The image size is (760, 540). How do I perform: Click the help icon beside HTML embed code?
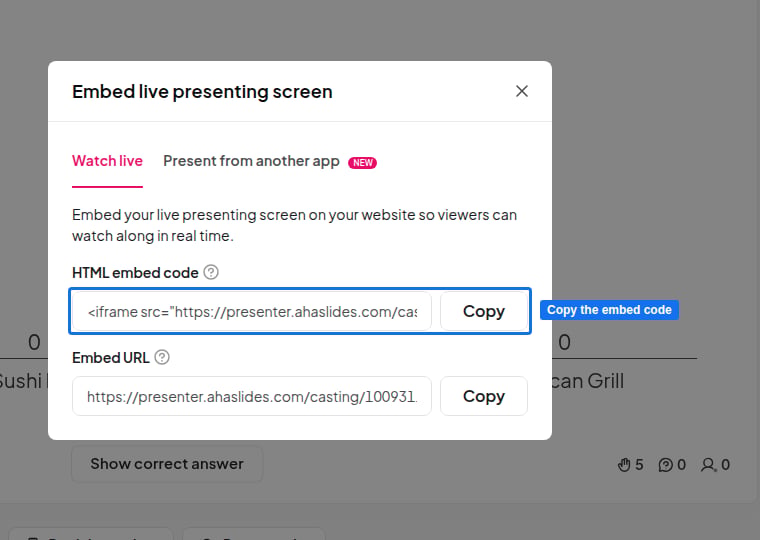211,272
